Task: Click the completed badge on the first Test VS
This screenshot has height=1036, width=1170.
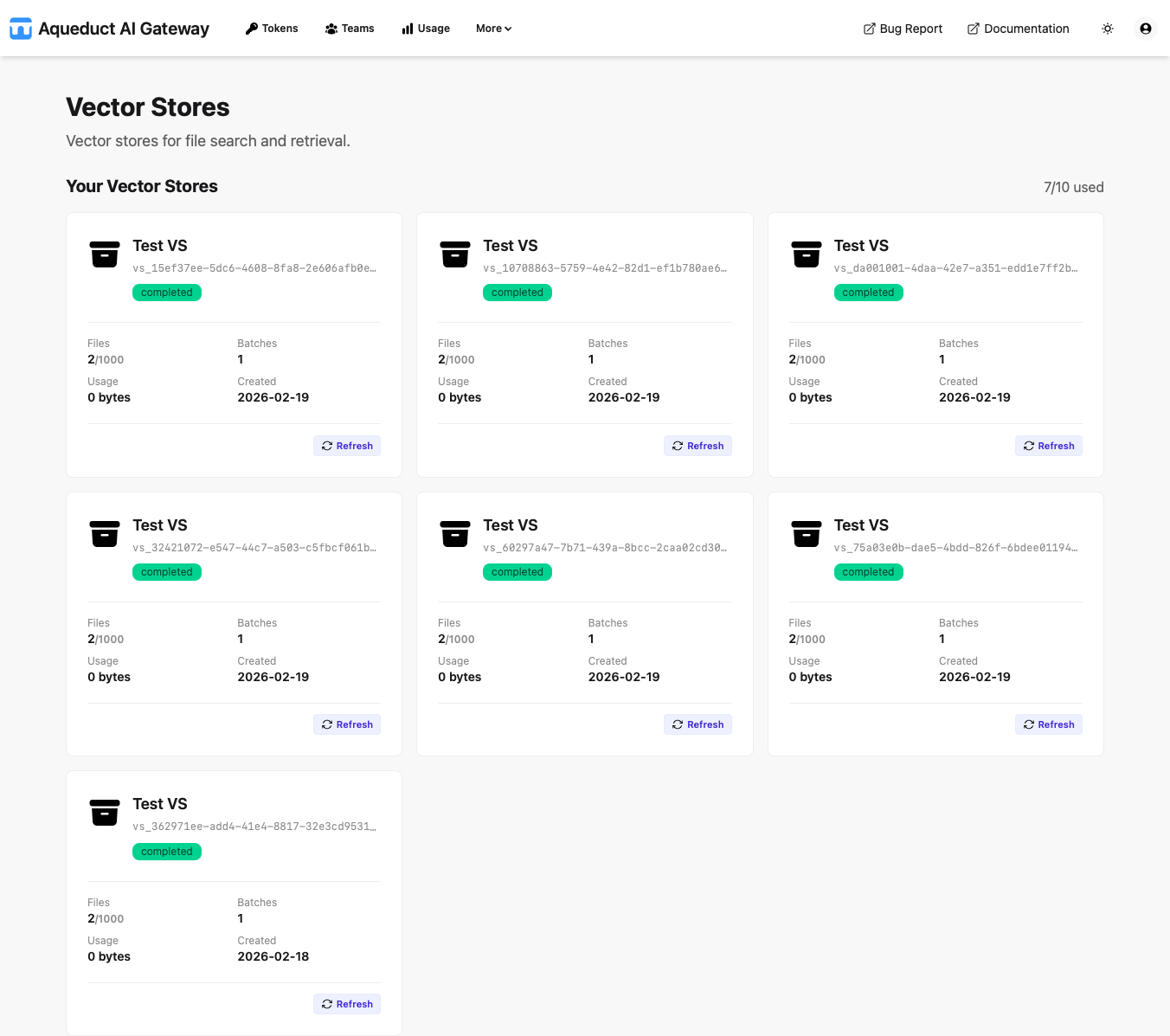Action: coord(166,293)
